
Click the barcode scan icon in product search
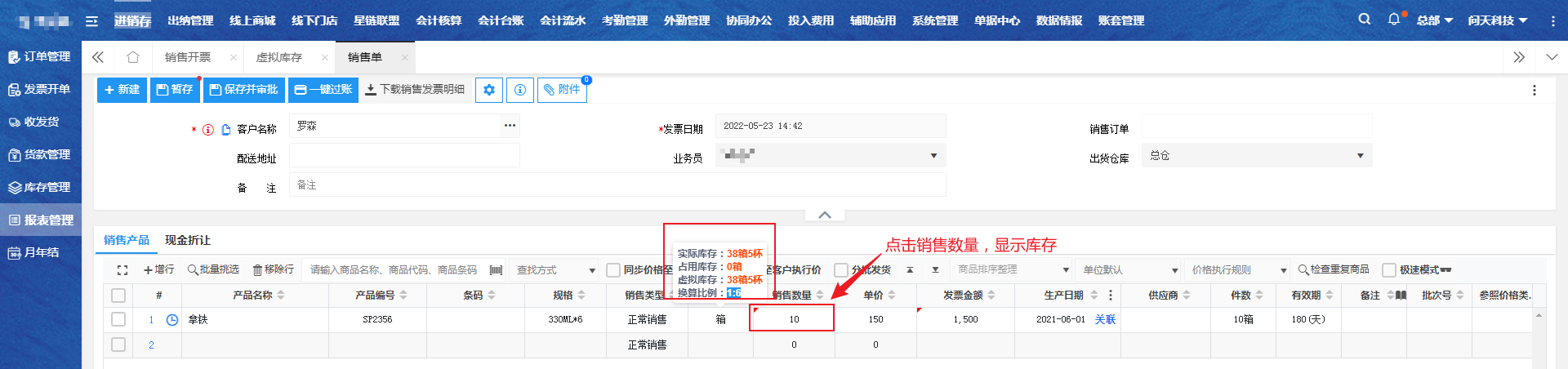tap(496, 270)
